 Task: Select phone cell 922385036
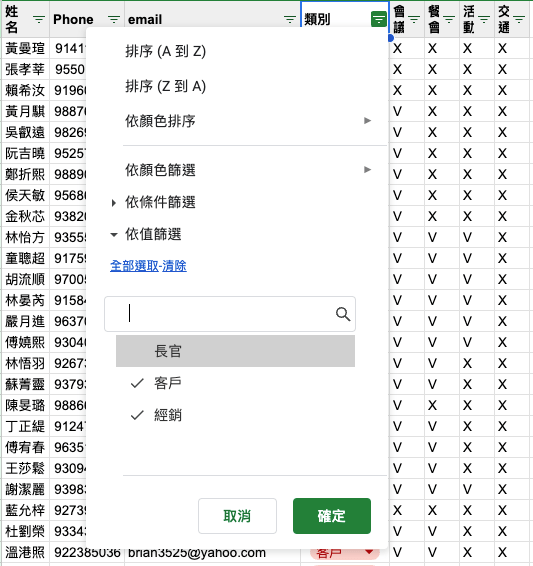87,552
